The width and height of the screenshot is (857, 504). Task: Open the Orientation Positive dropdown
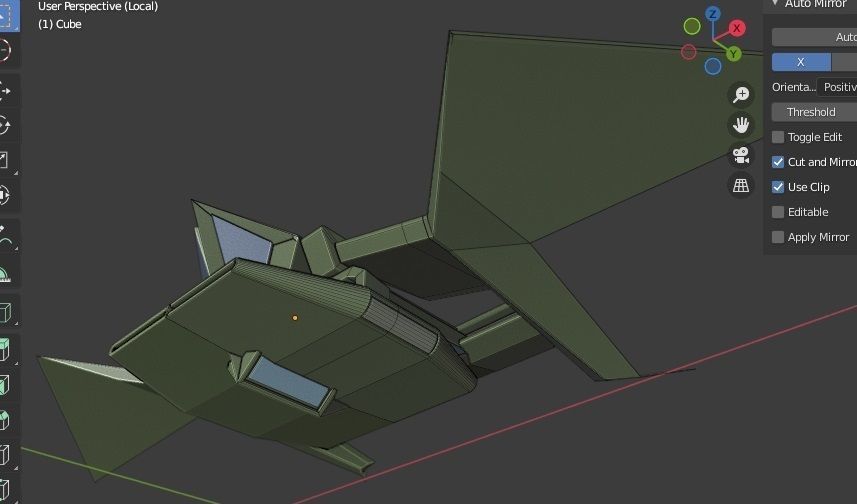(837, 87)
